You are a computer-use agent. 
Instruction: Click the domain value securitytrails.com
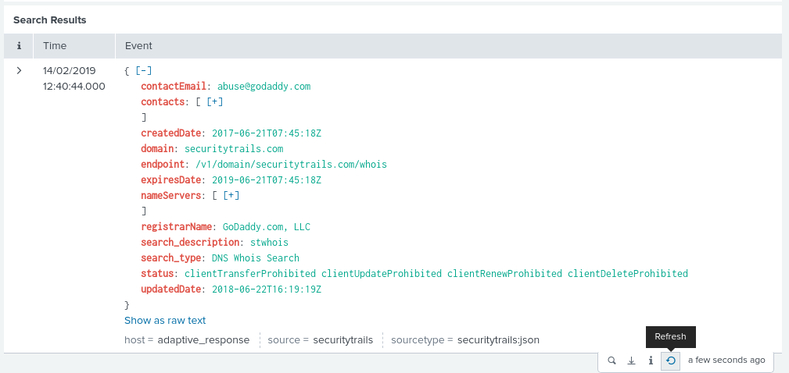tap(234, 148)
